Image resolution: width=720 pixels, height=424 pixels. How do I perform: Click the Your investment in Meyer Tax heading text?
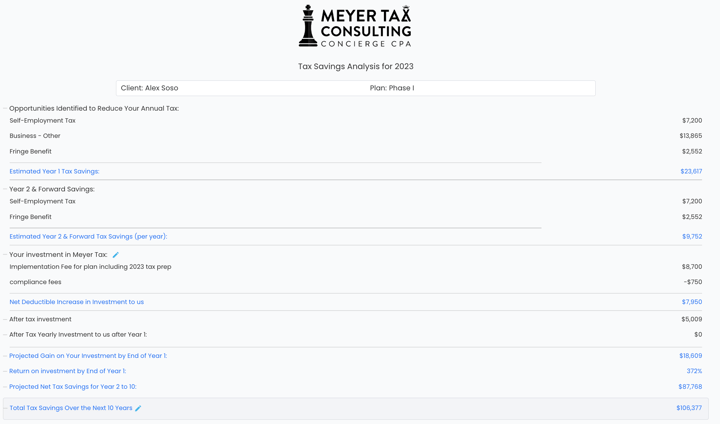(x=58, y=254)
